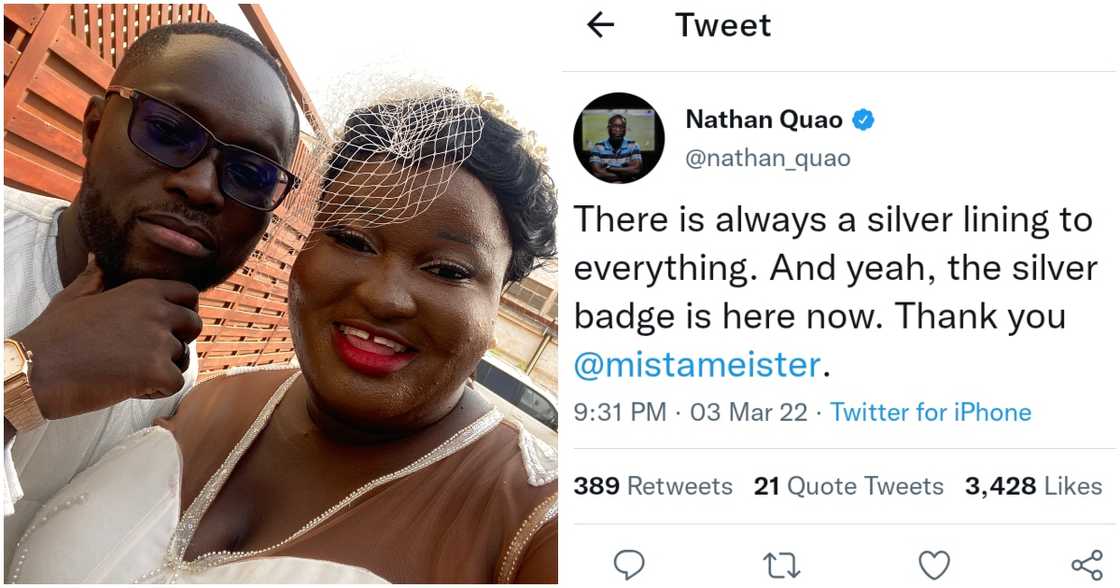View the 3,428 Likes list
The height and width of the screenshot is (588, 1120).
pyautogui.click(x=1037, y=485)
